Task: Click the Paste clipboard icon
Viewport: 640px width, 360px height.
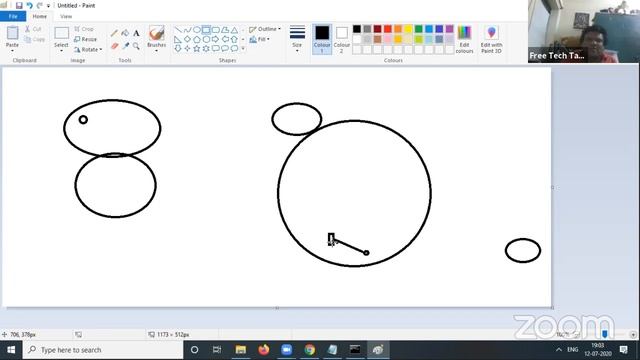Action: [12, 33]
